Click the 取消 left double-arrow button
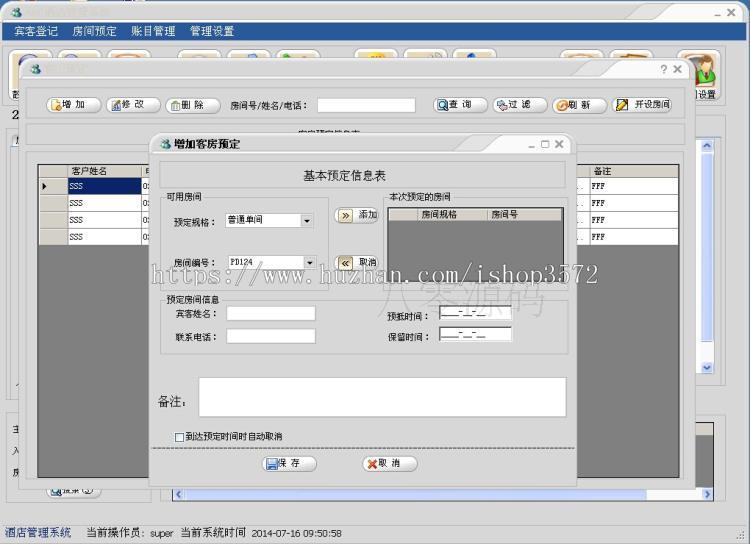The width and height of the screenshot is (750, 544). [x=357, y=263]
